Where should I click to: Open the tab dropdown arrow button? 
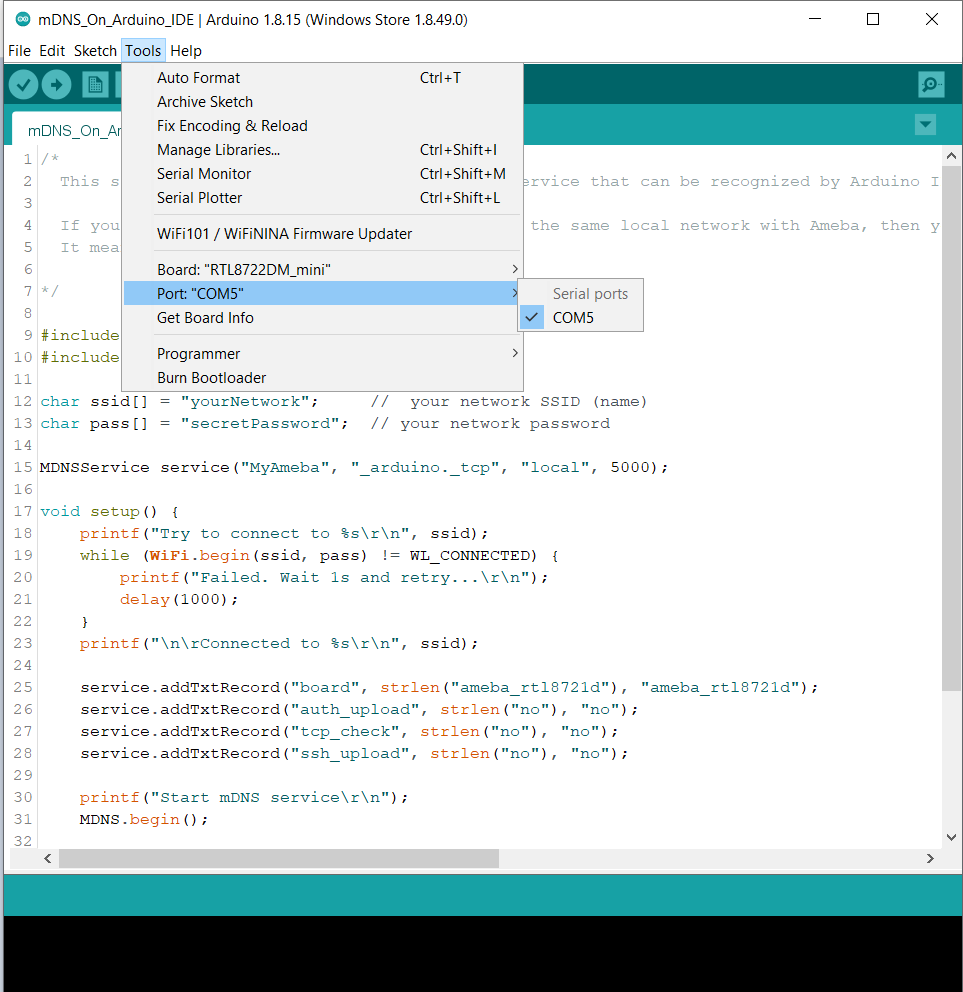click(x=925, y=125)
